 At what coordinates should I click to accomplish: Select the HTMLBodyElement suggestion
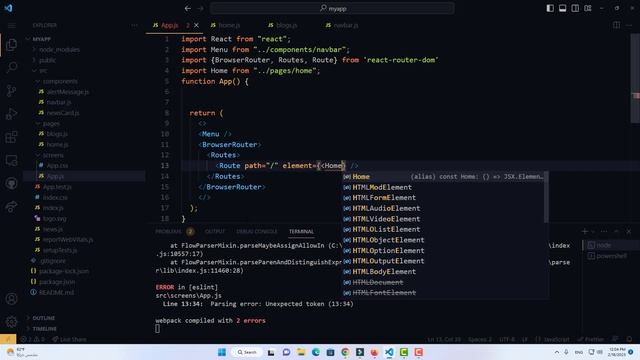443,272
